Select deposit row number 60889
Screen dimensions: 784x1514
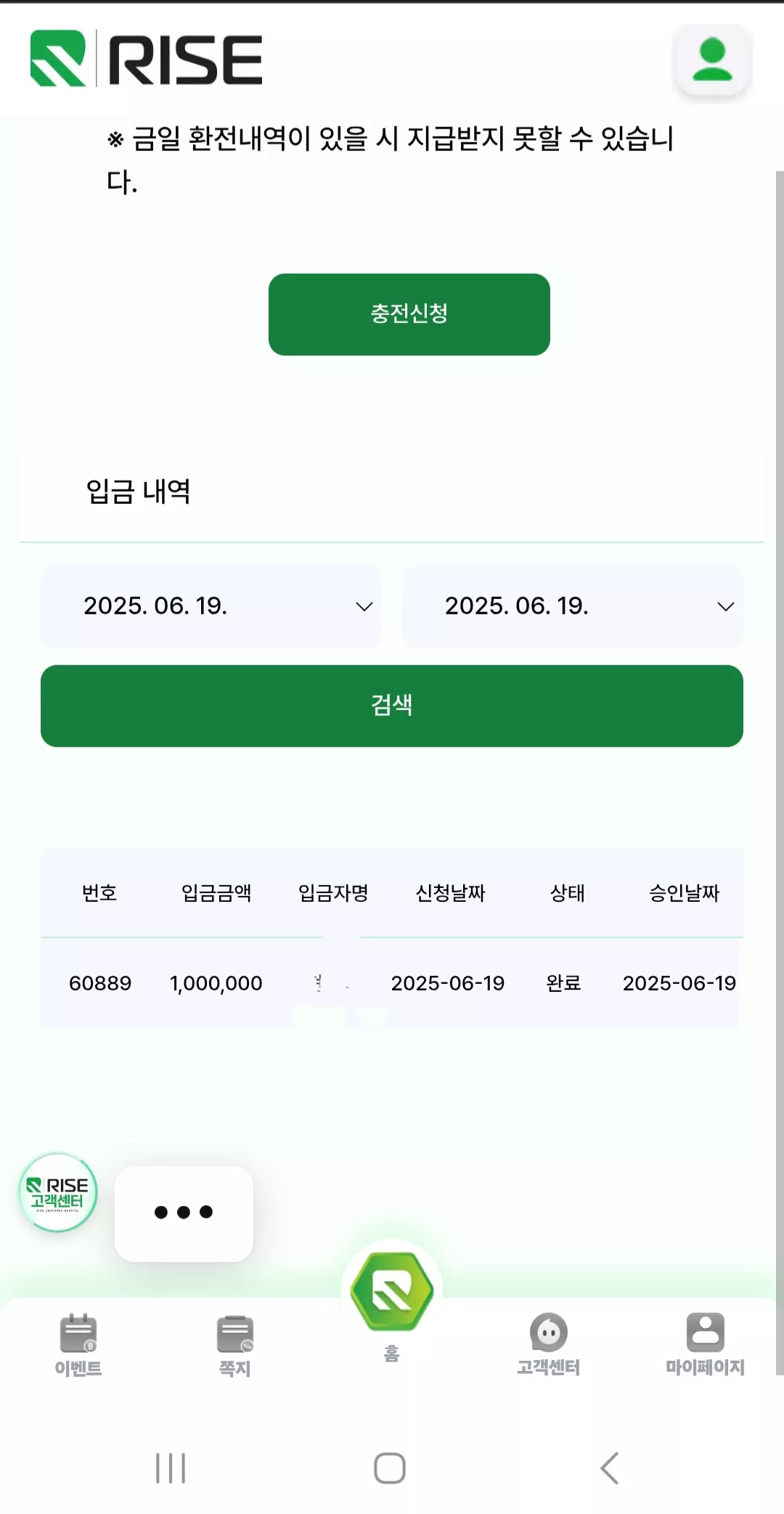click(390, 983)
